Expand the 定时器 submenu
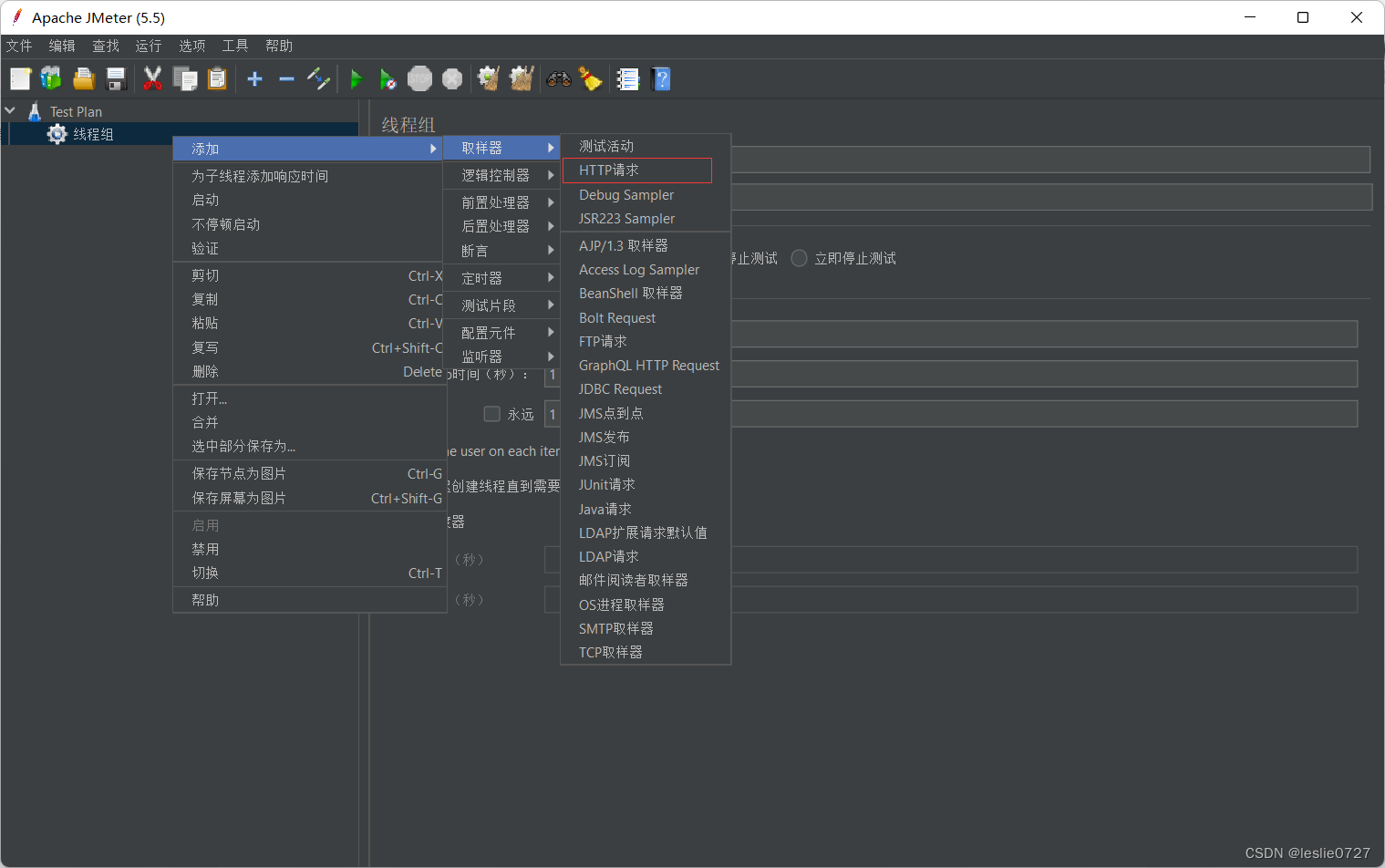Viewport: 1385px width, 868px height. pyautogui.click(x=501, y=278)
